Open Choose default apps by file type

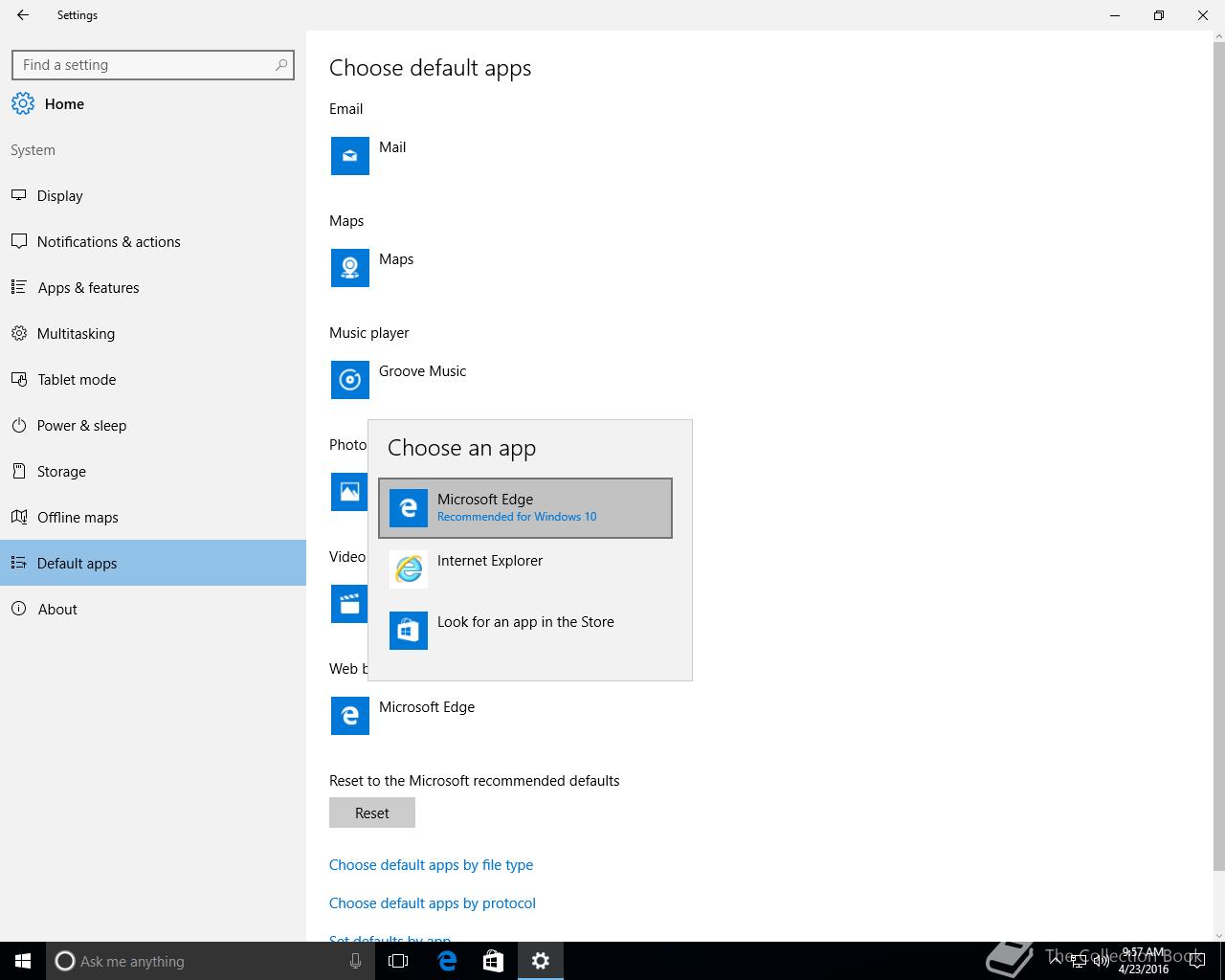431,865
